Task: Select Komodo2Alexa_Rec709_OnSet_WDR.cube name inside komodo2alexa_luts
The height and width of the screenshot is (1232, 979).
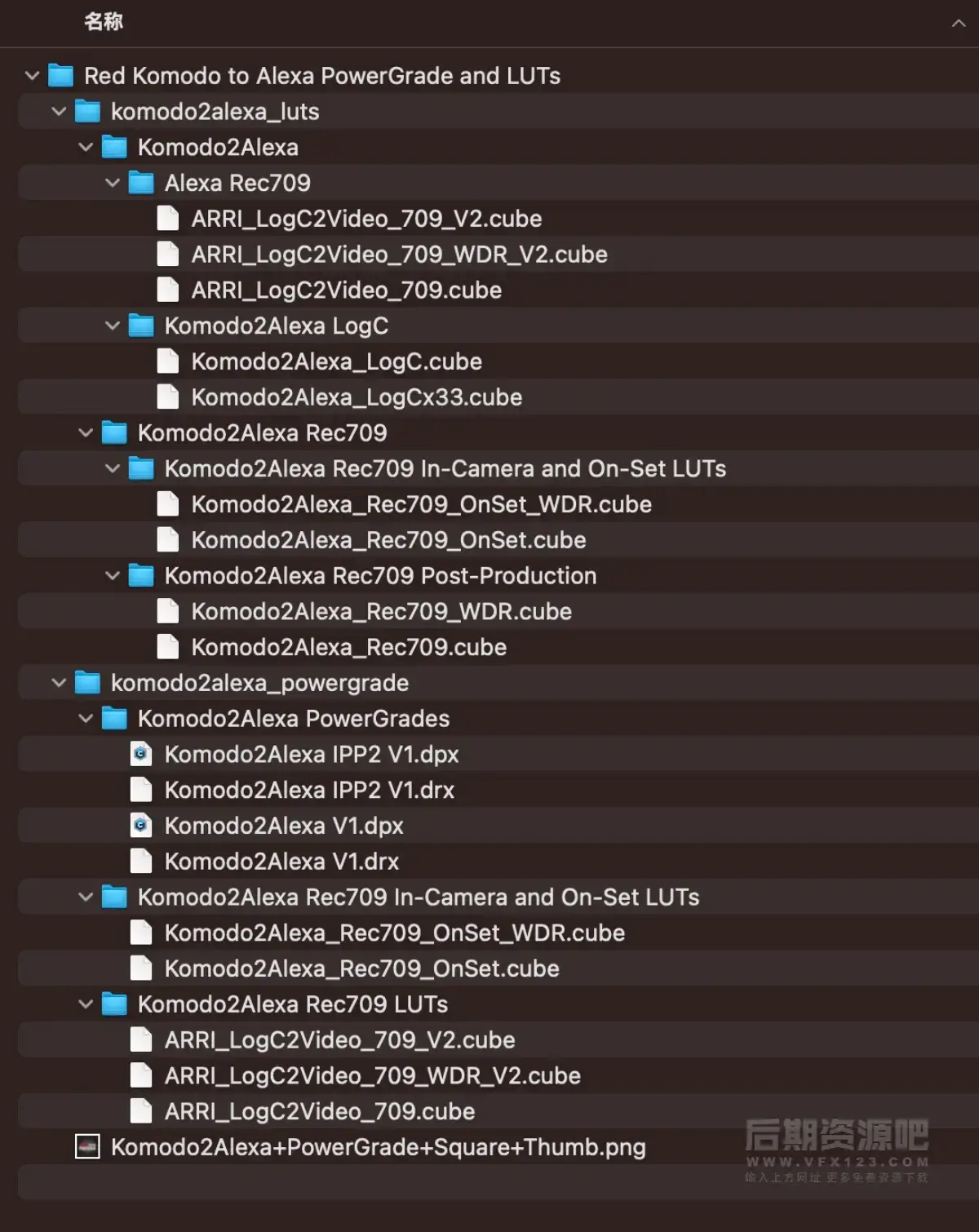Action: (422, 504)
